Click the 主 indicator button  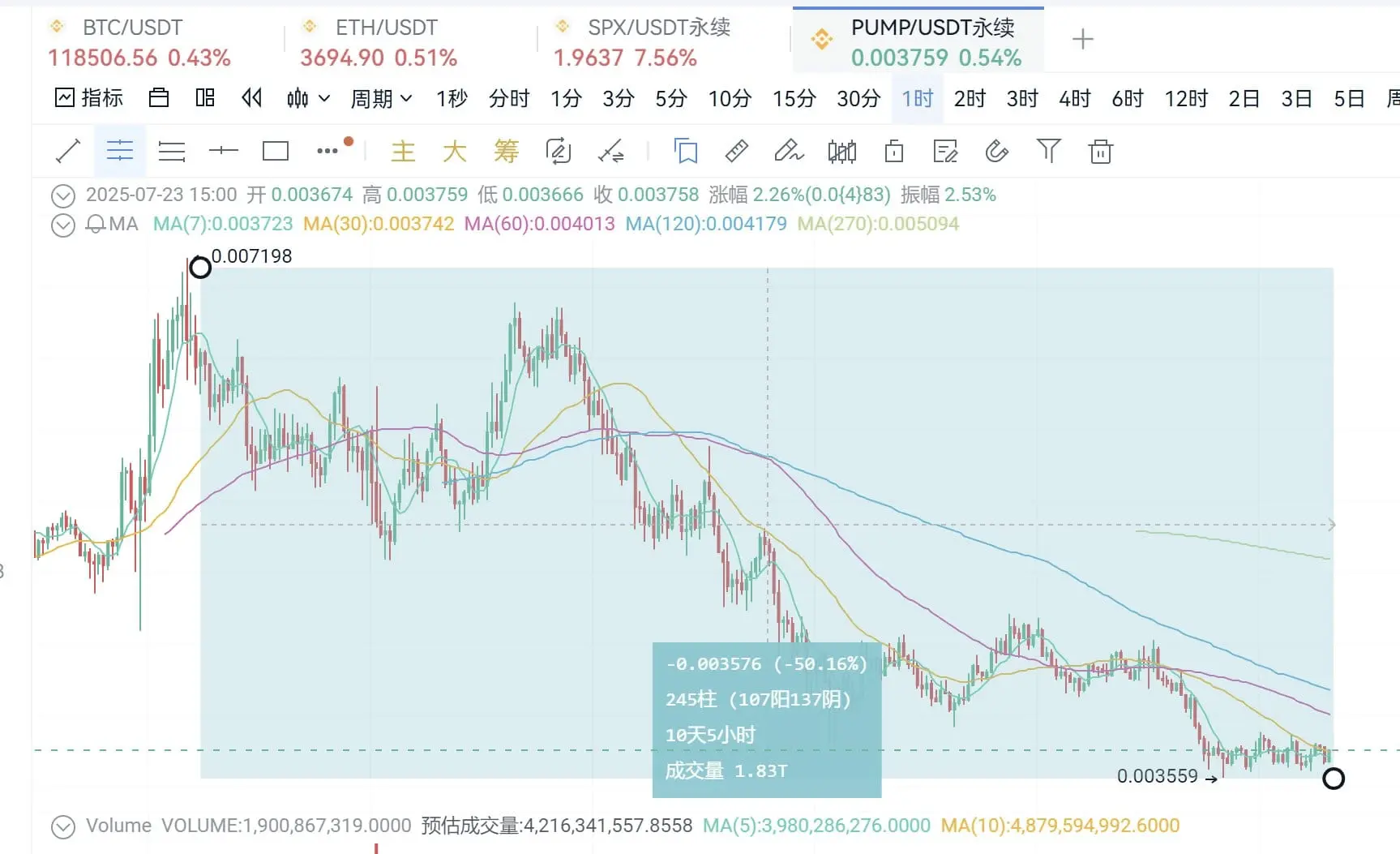click(x=403, y=151)
